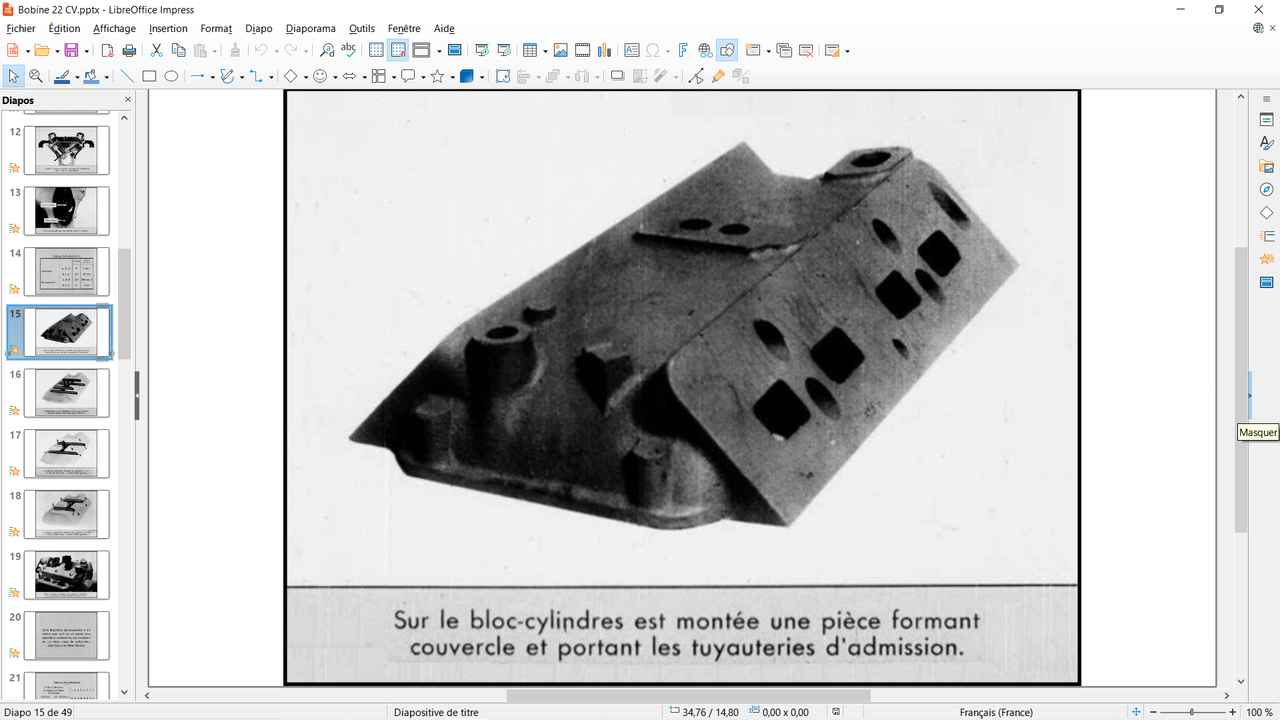
Task: Run the spelling check icon
Action: click(x=348, y=50)
